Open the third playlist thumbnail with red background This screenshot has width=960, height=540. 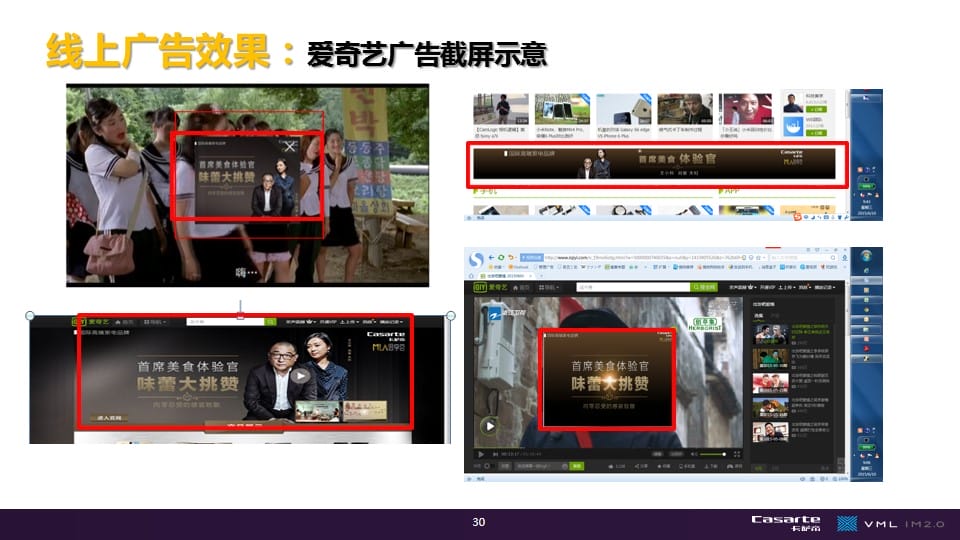[x=770, y=384]
